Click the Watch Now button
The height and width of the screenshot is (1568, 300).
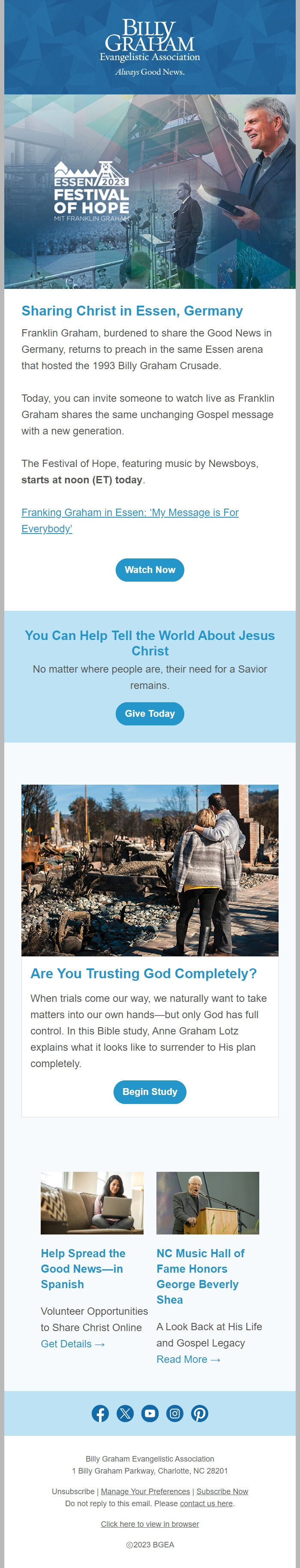click(150, 570)
